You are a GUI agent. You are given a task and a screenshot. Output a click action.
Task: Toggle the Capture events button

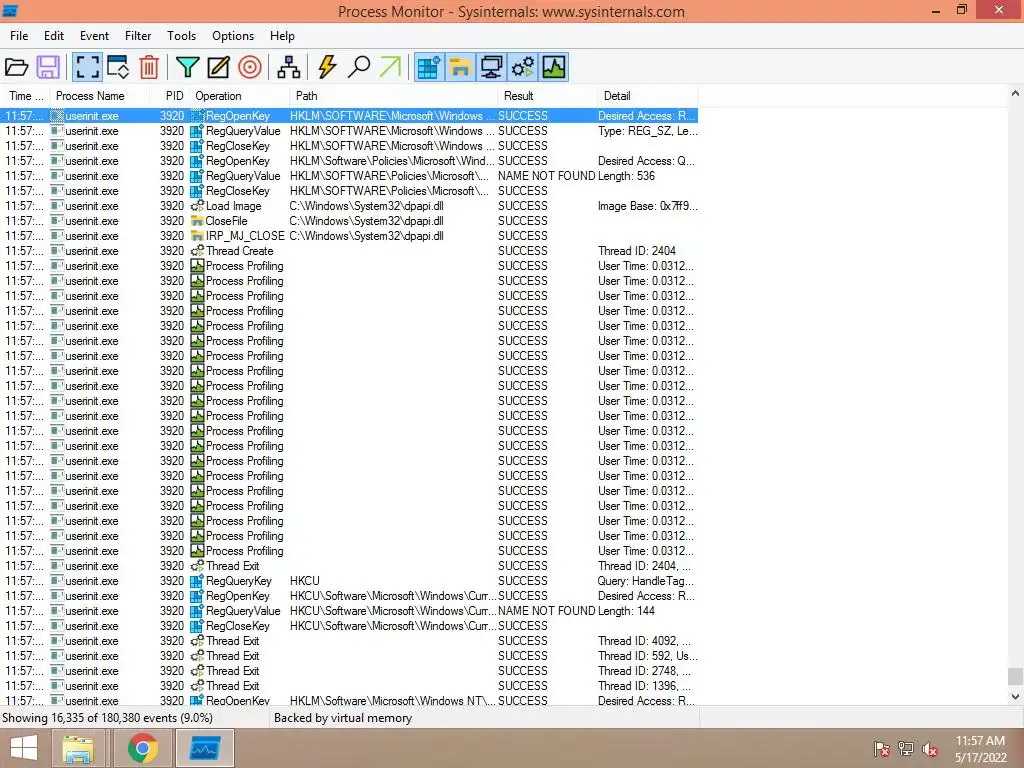tap(87, 67)
